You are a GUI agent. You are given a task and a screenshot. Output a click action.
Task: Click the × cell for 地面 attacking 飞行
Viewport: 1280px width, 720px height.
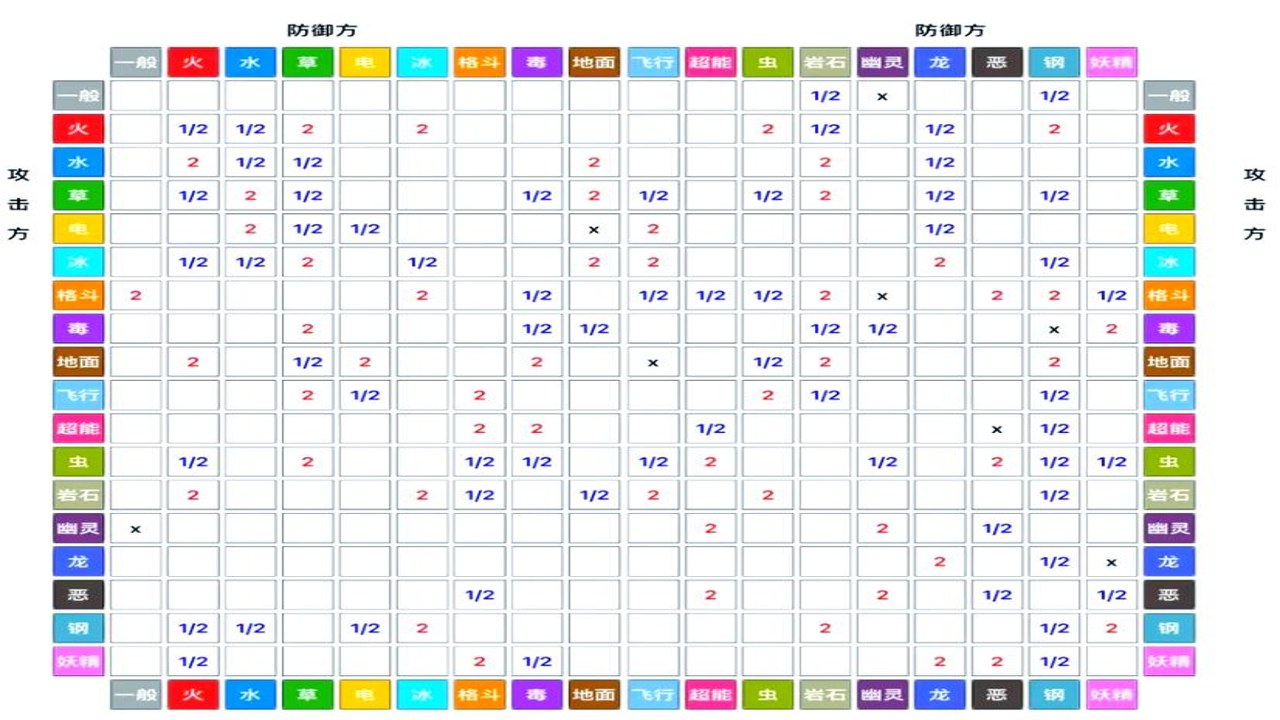[x=653, y=362]
